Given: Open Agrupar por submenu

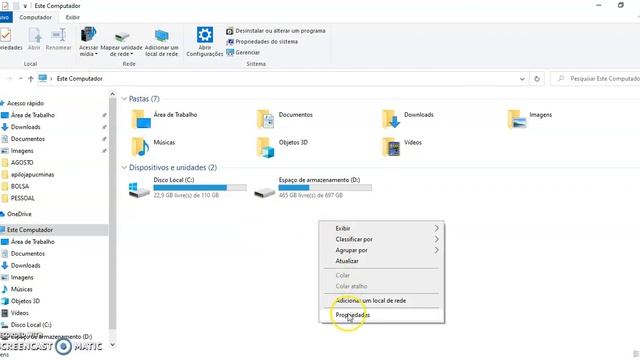Looking at the screenshot, I should click(x=382, y=250).
